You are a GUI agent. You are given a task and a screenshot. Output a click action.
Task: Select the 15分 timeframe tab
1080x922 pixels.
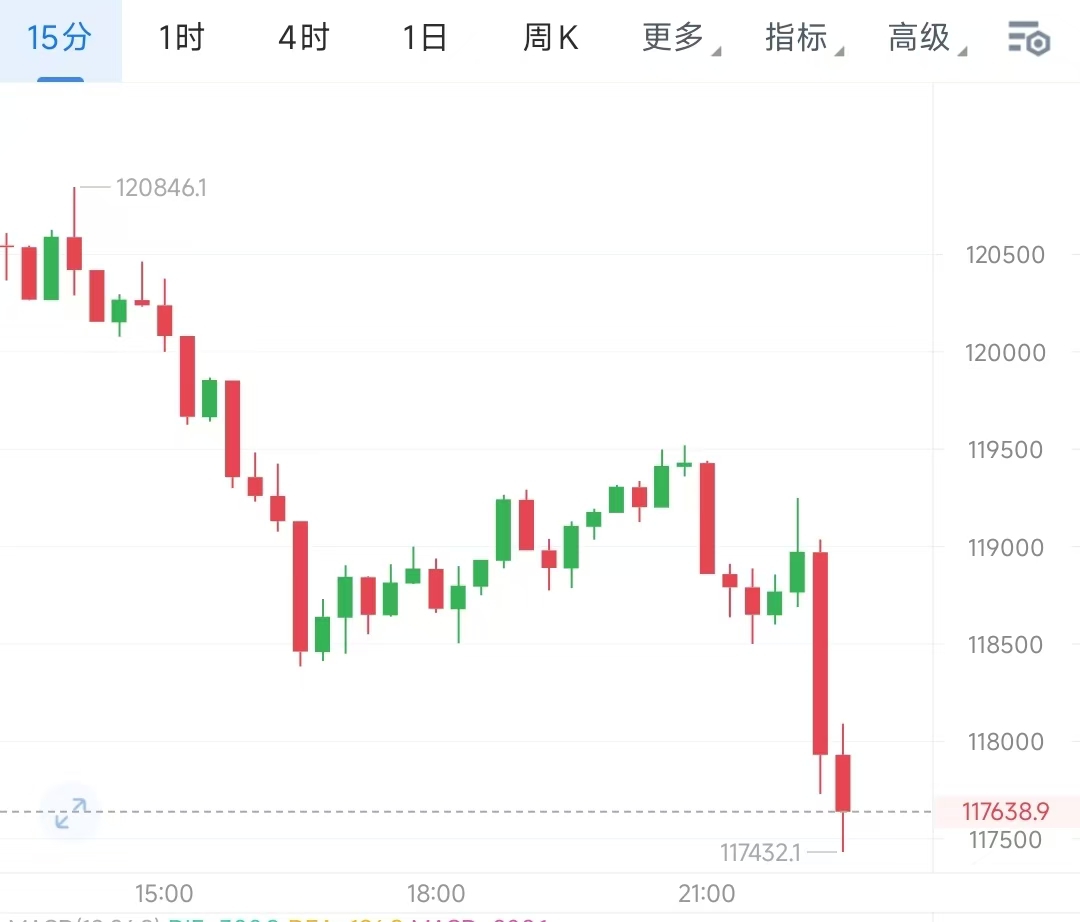(x=60, y=39)
